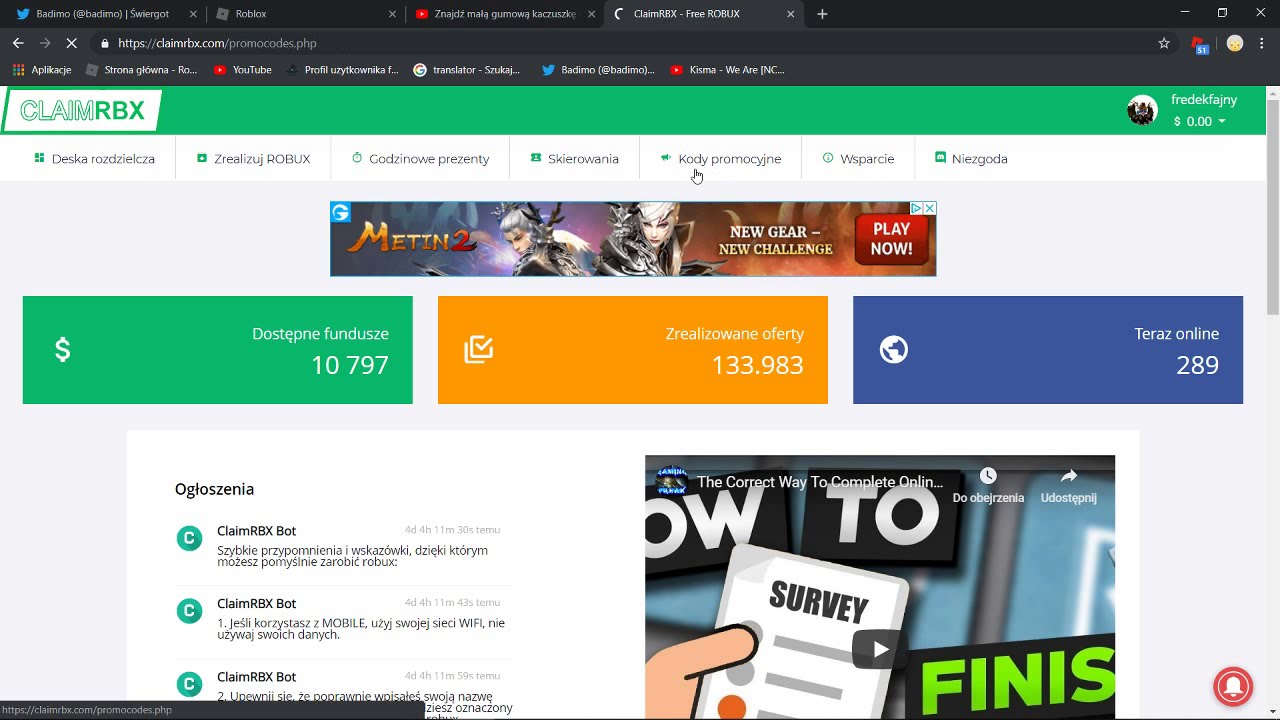Click the first ClaimRBX Bot avatar
This screenshot has width=1280, height=720.
tap(189, 539)
